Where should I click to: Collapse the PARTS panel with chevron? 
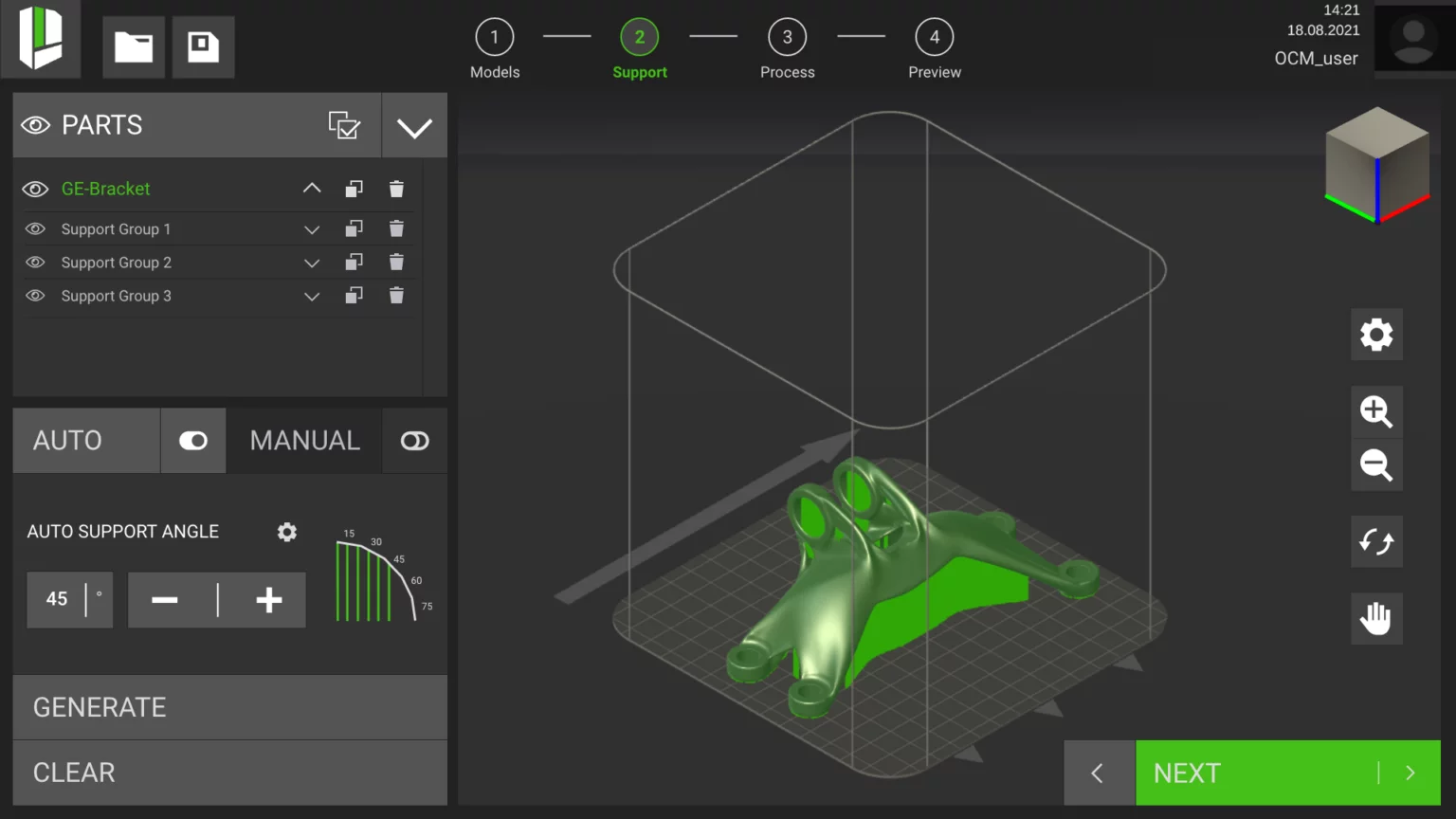pos(414,127)
